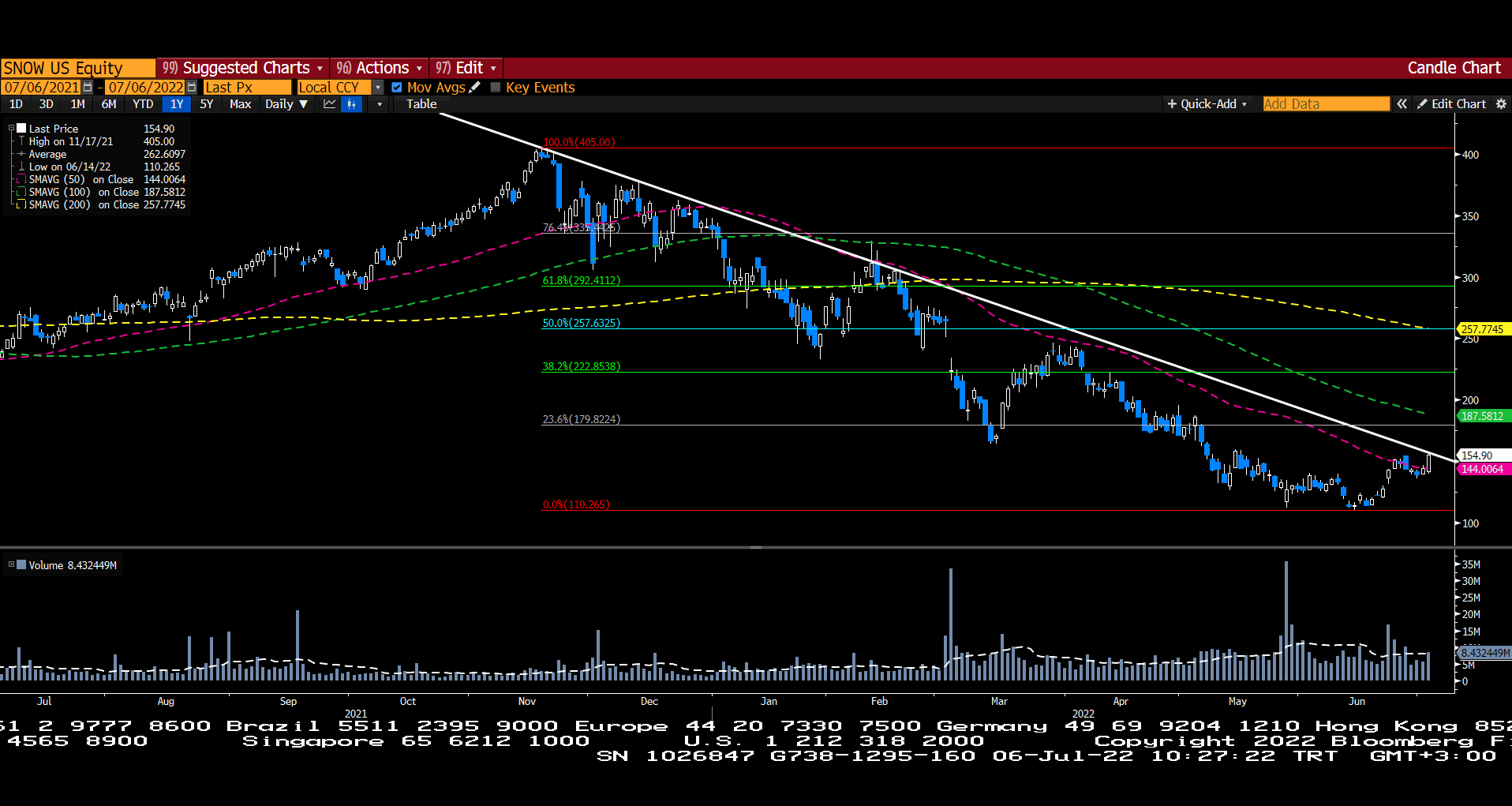Open chart settings gear icon
Screen dimensions: 1512x806
1501,104
